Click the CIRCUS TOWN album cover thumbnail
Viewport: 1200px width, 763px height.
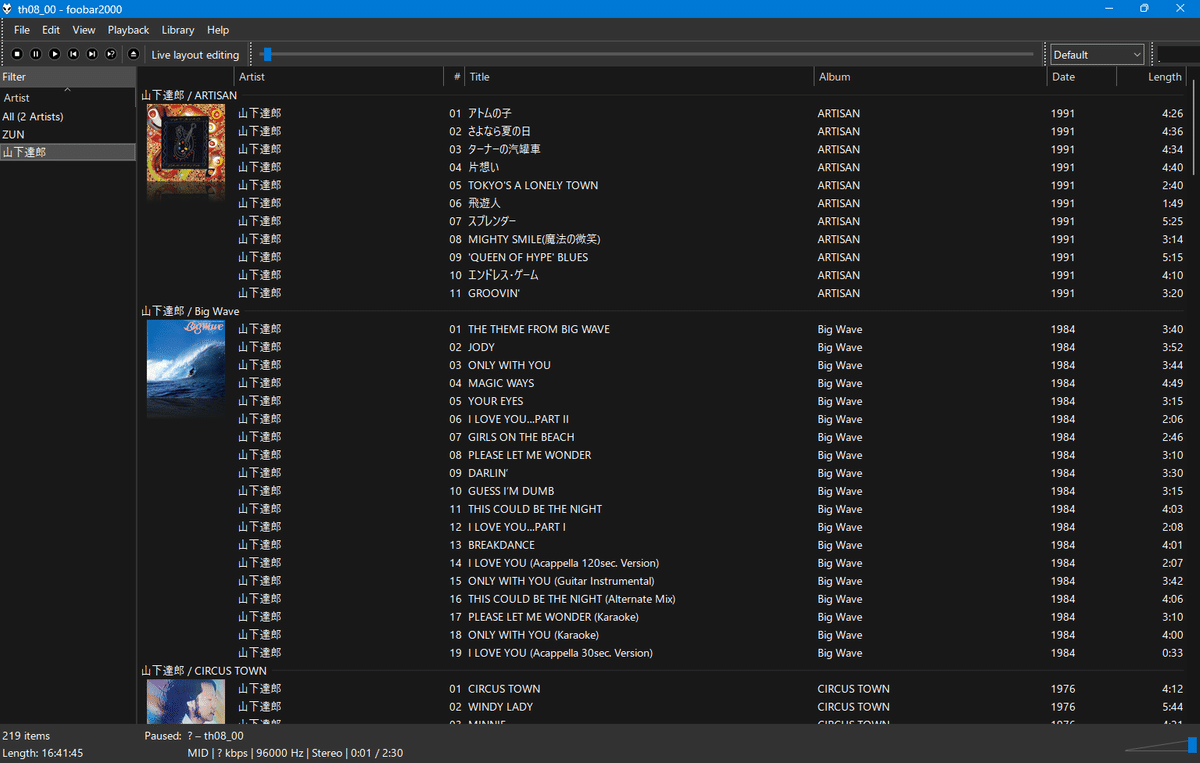(186, 701)
